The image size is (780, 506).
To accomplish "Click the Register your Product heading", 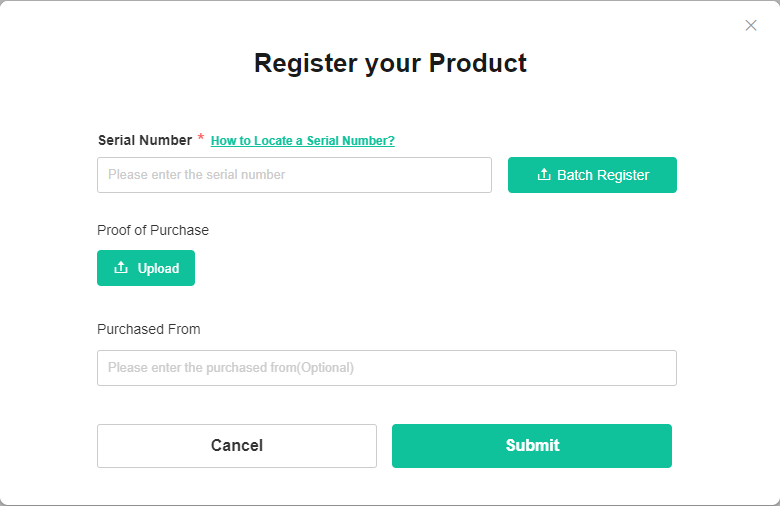I will pyautogui.click(x=390, y=63).
